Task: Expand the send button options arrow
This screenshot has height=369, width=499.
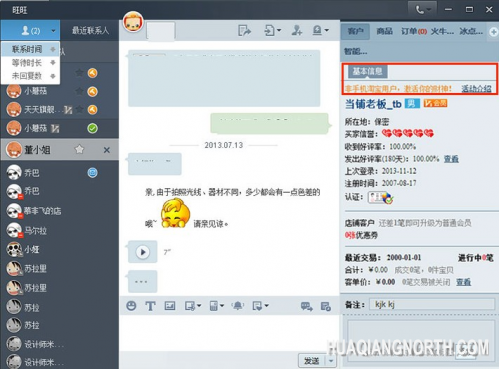Action: click(x=331, y=361)
